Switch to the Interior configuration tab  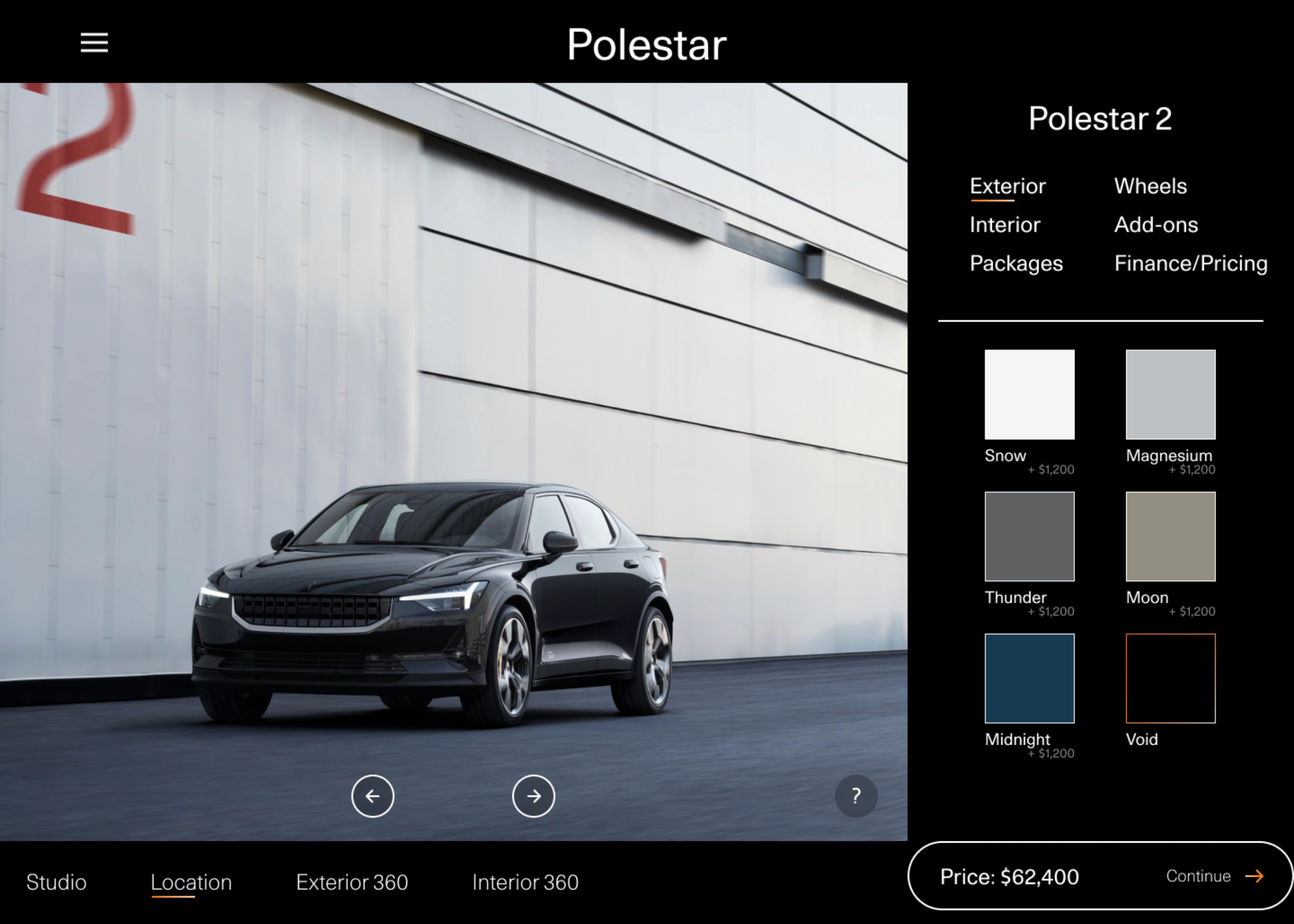[1005, 224]
